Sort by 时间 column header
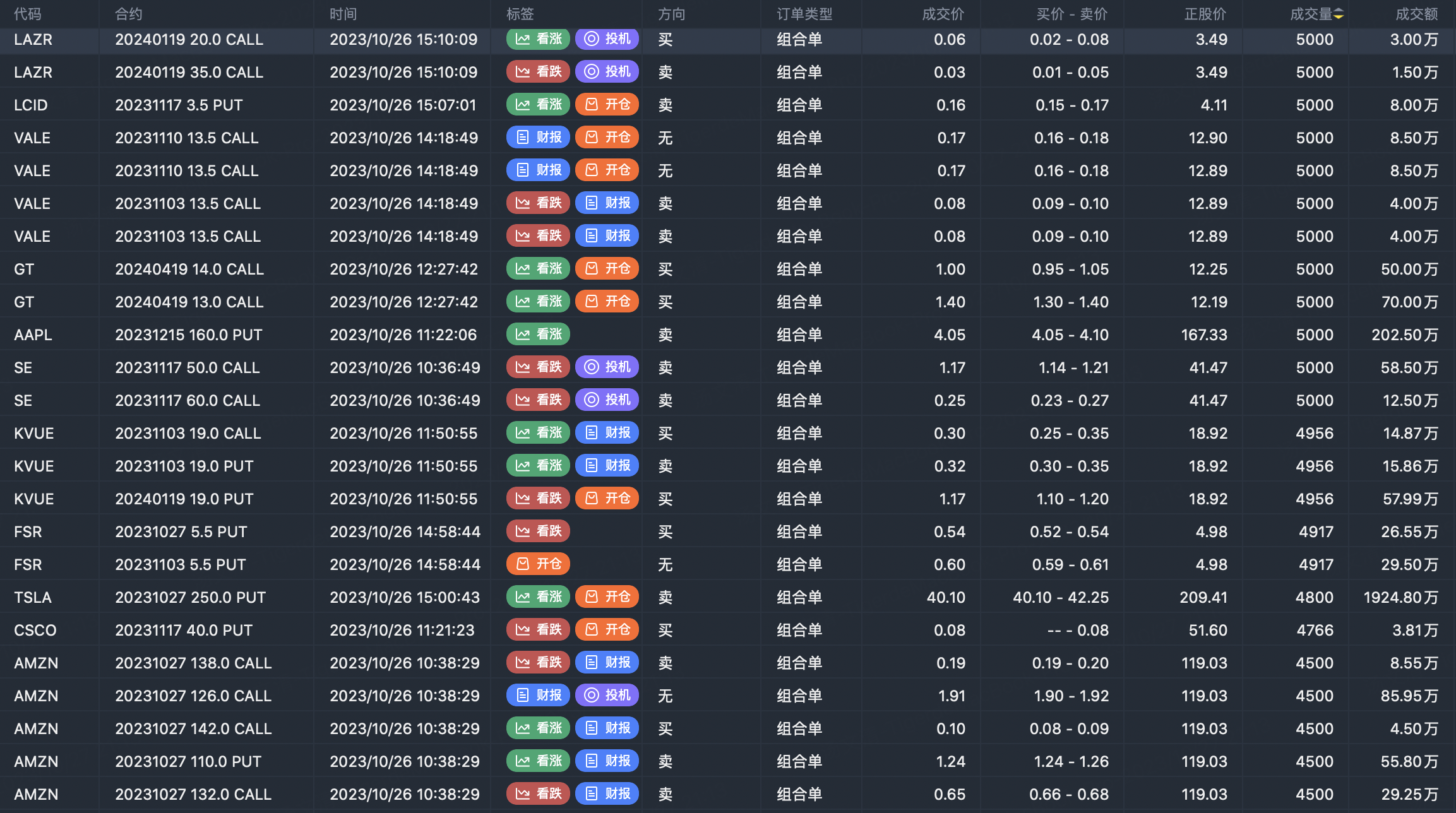The image size is (1456, 813). tap(343, 14)
